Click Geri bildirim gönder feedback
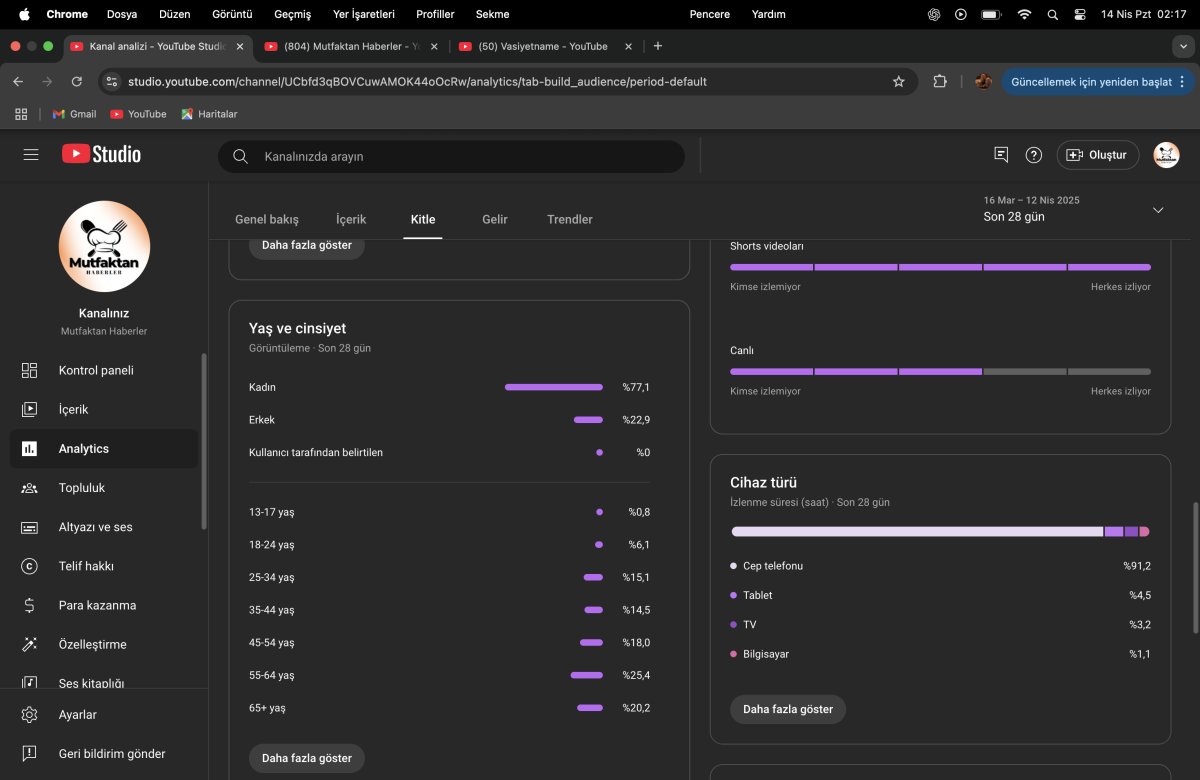The image size is (1200, 780). (104, 754)
